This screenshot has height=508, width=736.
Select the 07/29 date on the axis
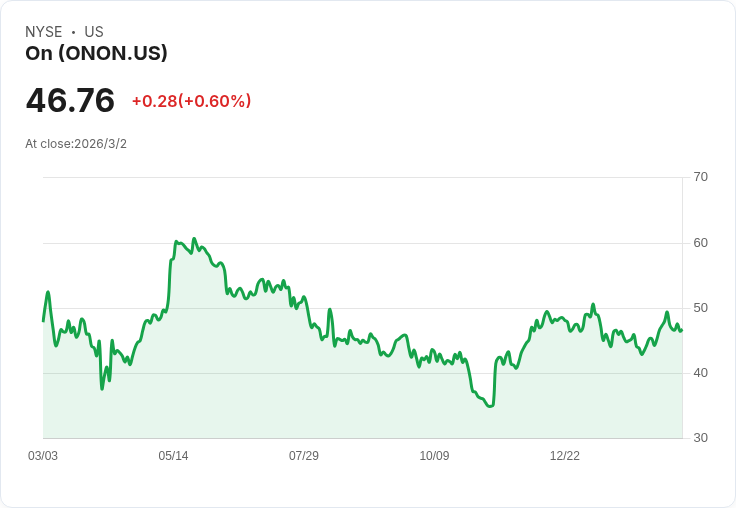304,456
